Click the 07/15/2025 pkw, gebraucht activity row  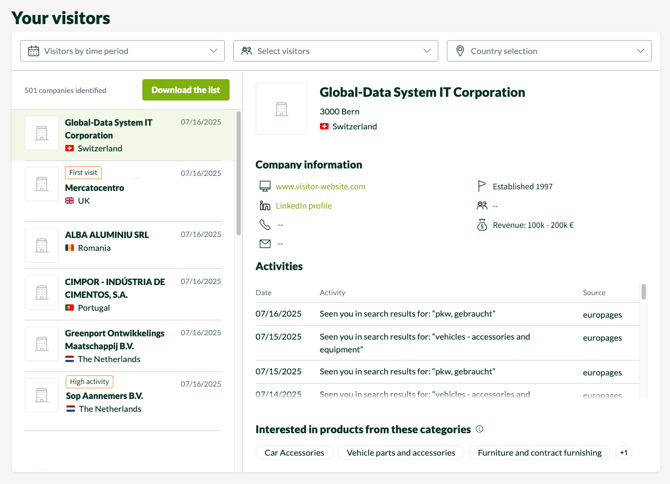(x=447, y=372)
